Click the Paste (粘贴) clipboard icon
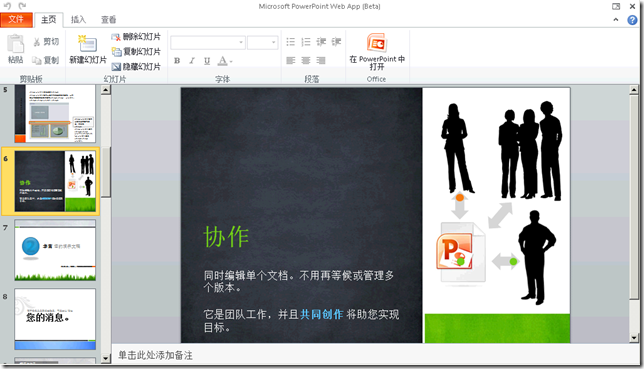 click(x=16, y=44)
